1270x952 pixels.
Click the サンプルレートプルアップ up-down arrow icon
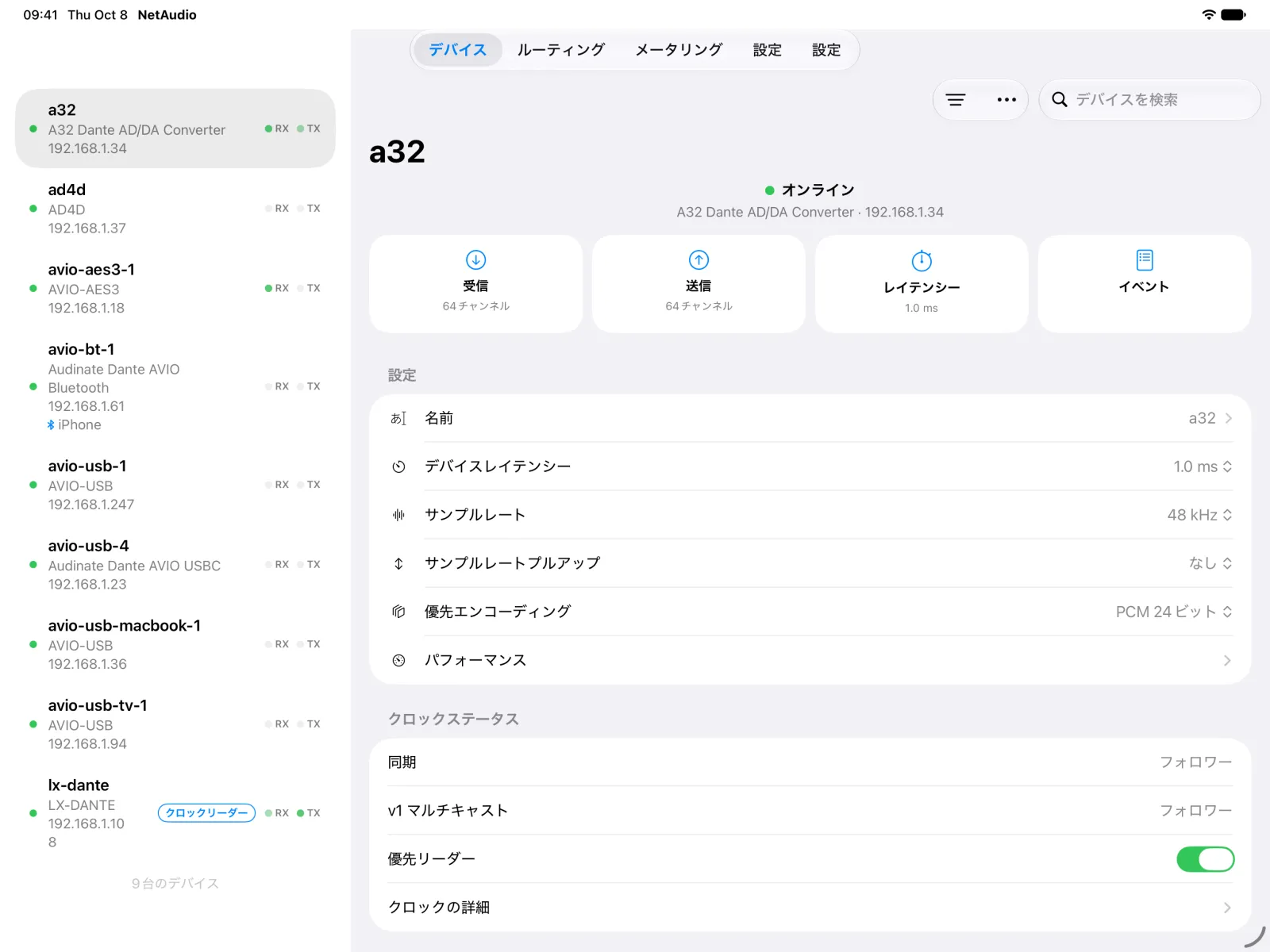[398, 563]
